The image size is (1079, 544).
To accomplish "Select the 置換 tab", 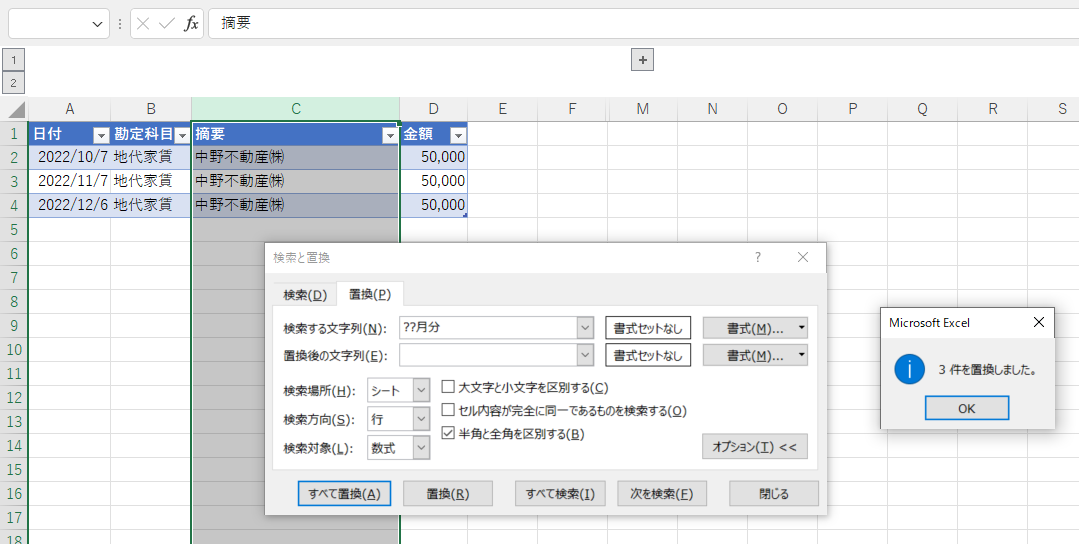I will point(369,294).
